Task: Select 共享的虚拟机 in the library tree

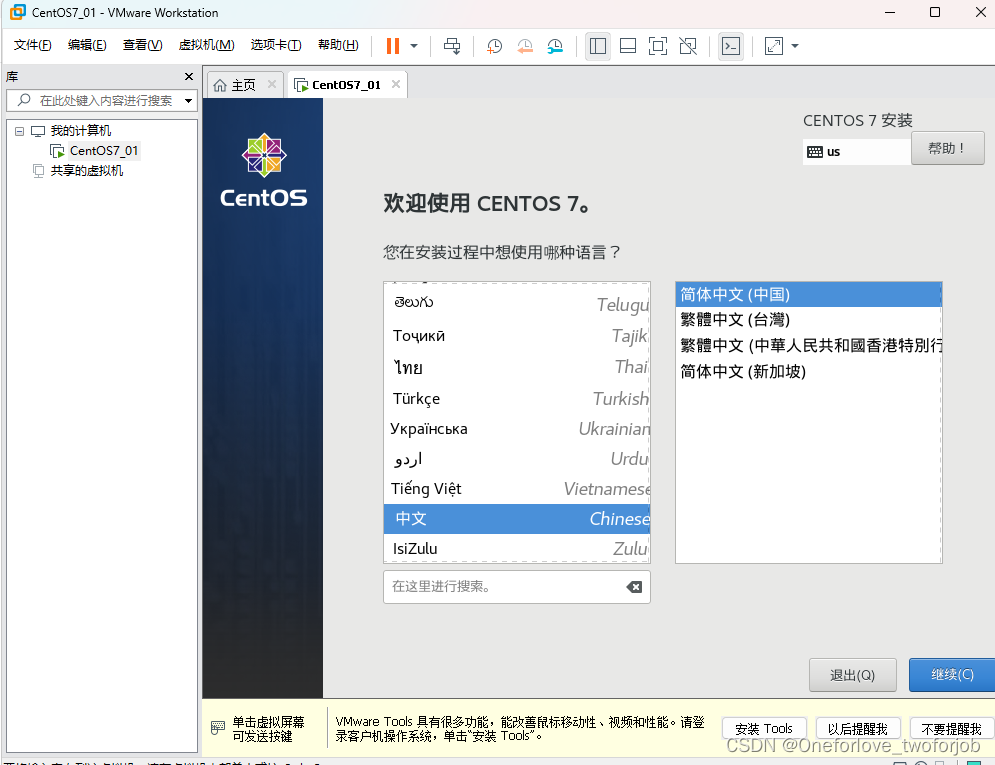Action: [x=86, y=171]
